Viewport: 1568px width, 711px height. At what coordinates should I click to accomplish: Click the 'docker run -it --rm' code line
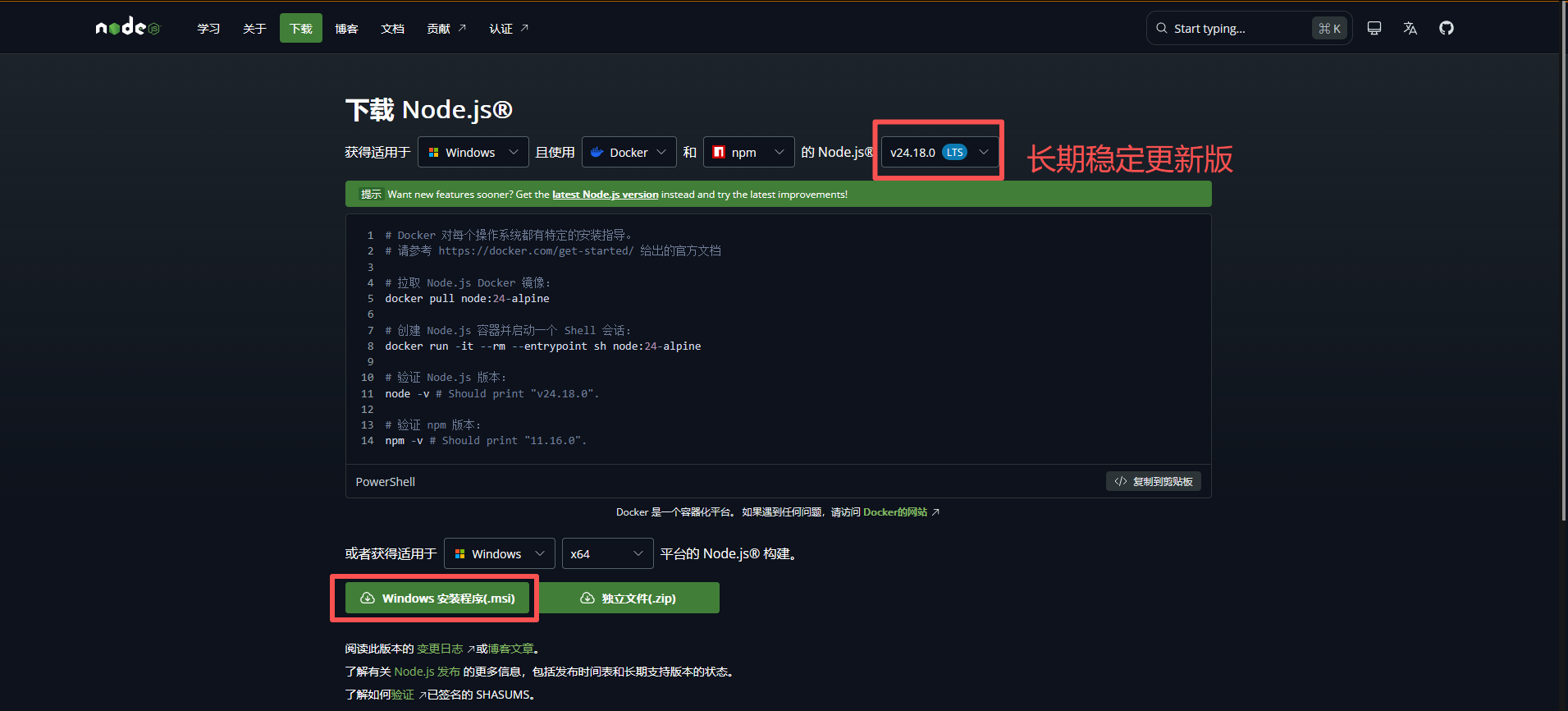[x=543, y=346]
